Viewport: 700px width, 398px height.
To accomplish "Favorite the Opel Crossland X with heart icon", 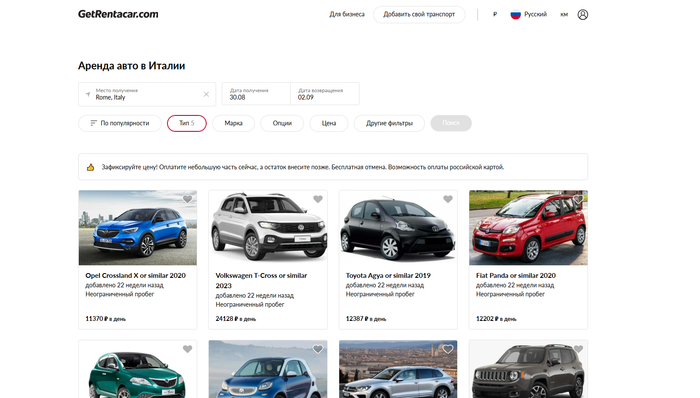I will 188,199.
